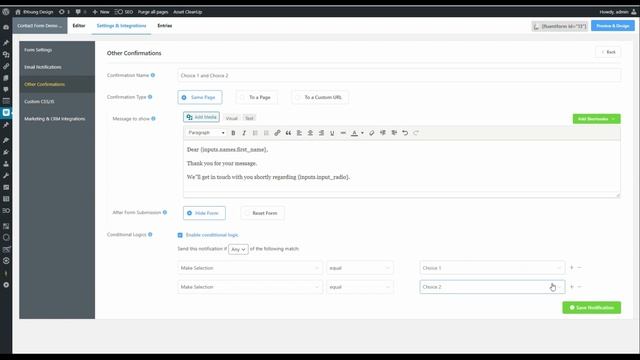Insert numbered list in message editor
Screen dimensions: 640x360
266,133
